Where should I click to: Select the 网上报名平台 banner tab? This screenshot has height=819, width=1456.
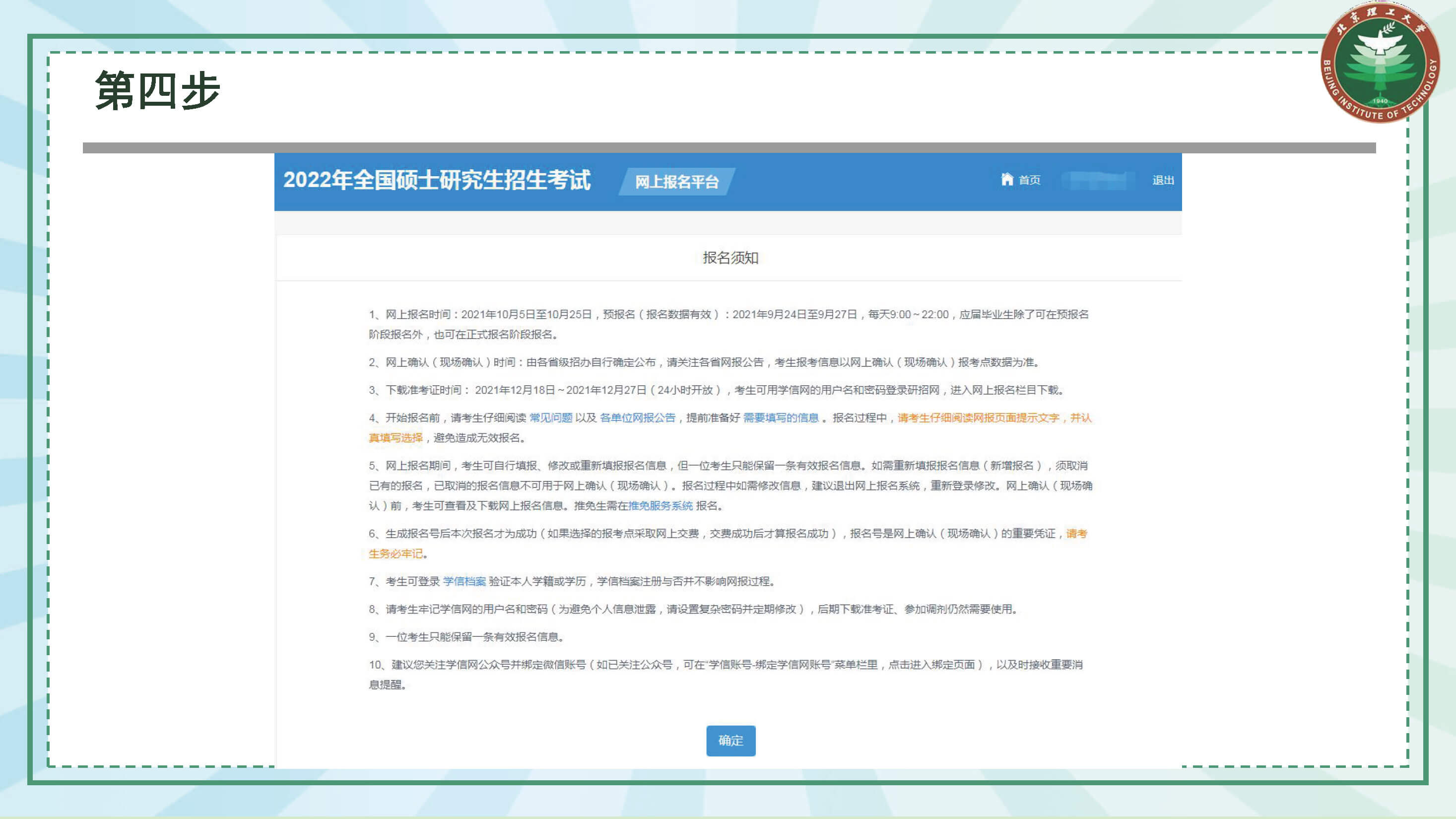point(676,182)
